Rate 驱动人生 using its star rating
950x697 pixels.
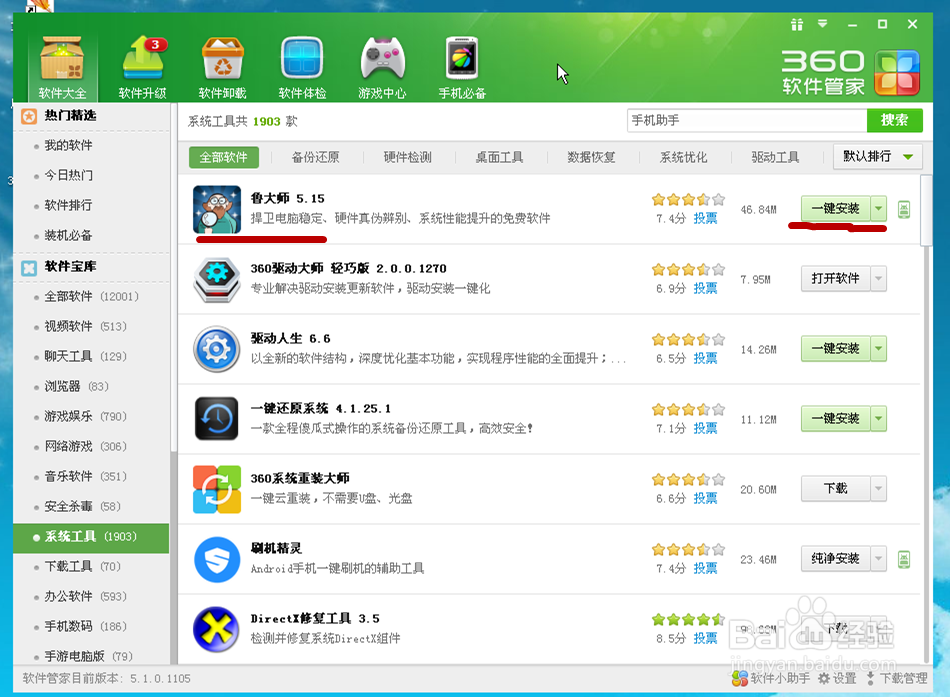pos(688,339)
